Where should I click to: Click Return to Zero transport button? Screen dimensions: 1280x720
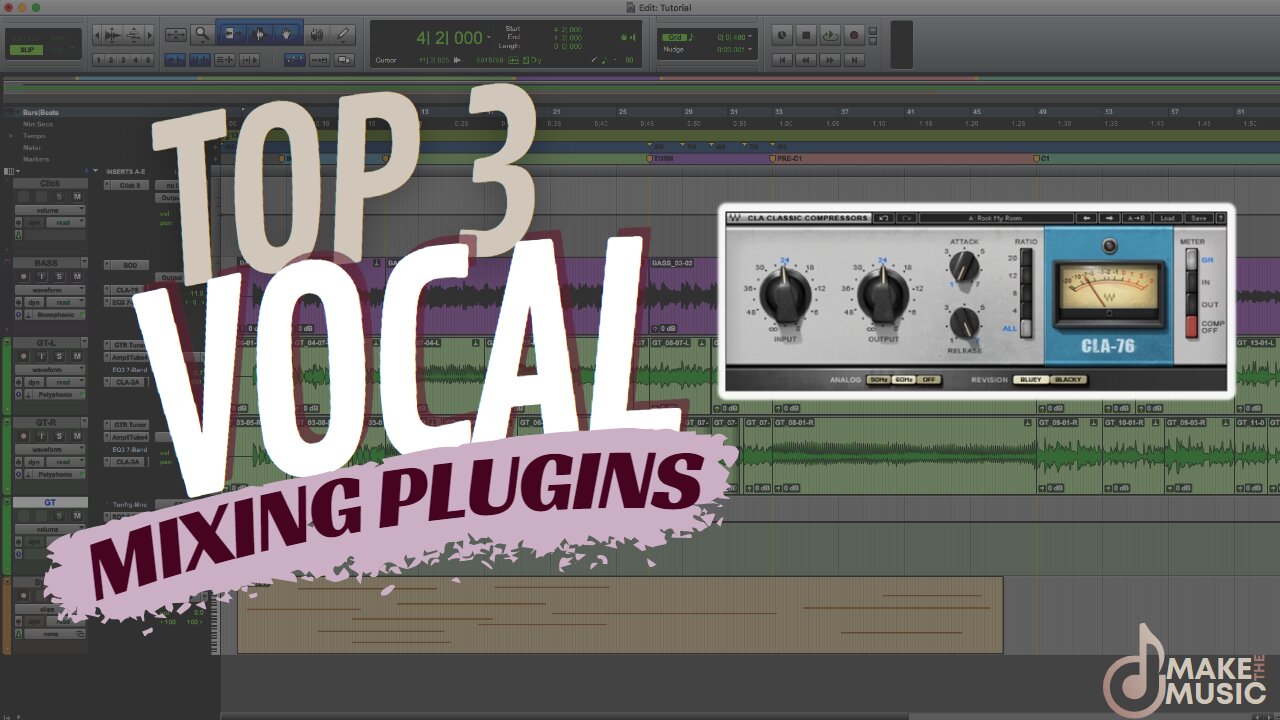tap(782, 60)
